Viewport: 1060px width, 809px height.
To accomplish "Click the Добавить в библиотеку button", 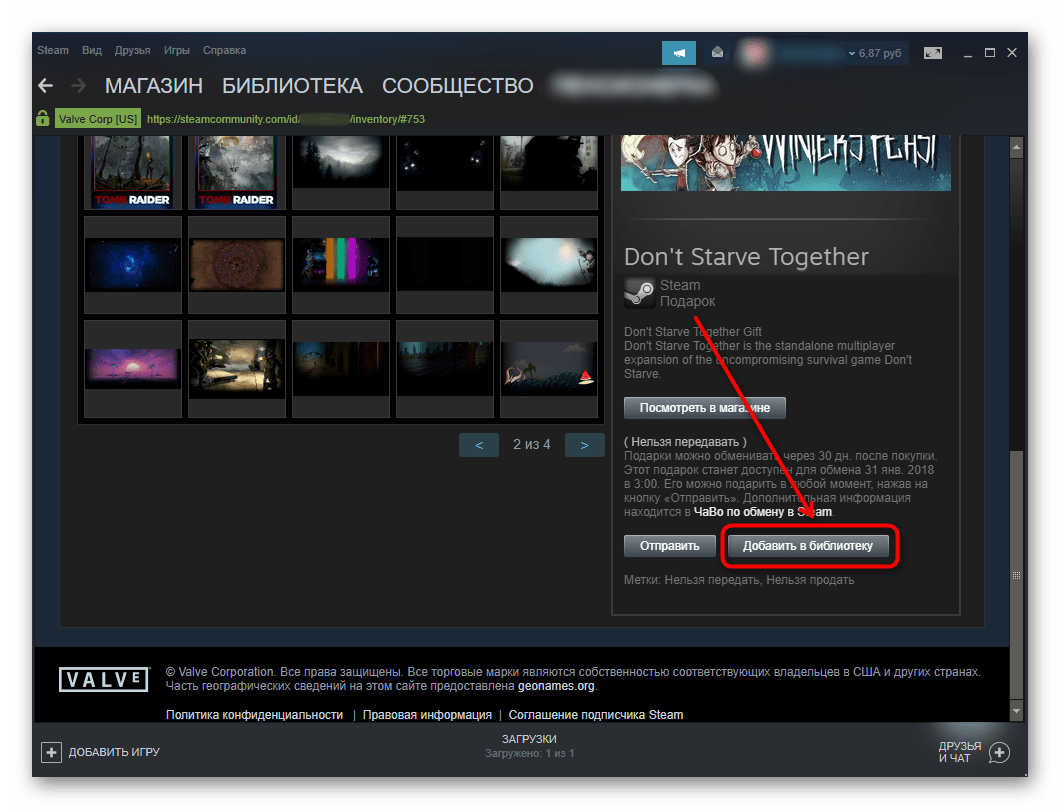I will tap(808, 546).
